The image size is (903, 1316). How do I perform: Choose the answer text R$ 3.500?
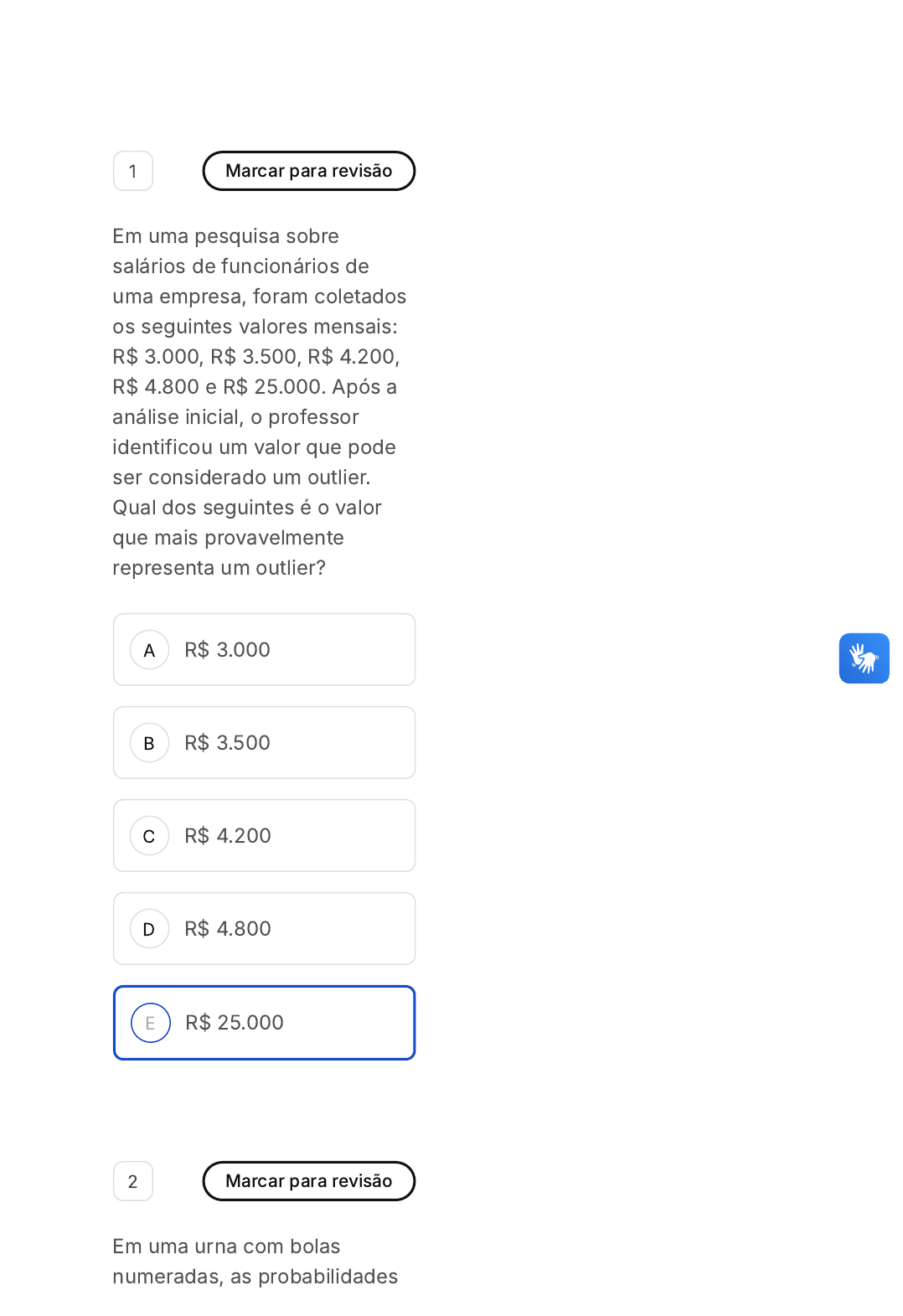tap(228, 743)
